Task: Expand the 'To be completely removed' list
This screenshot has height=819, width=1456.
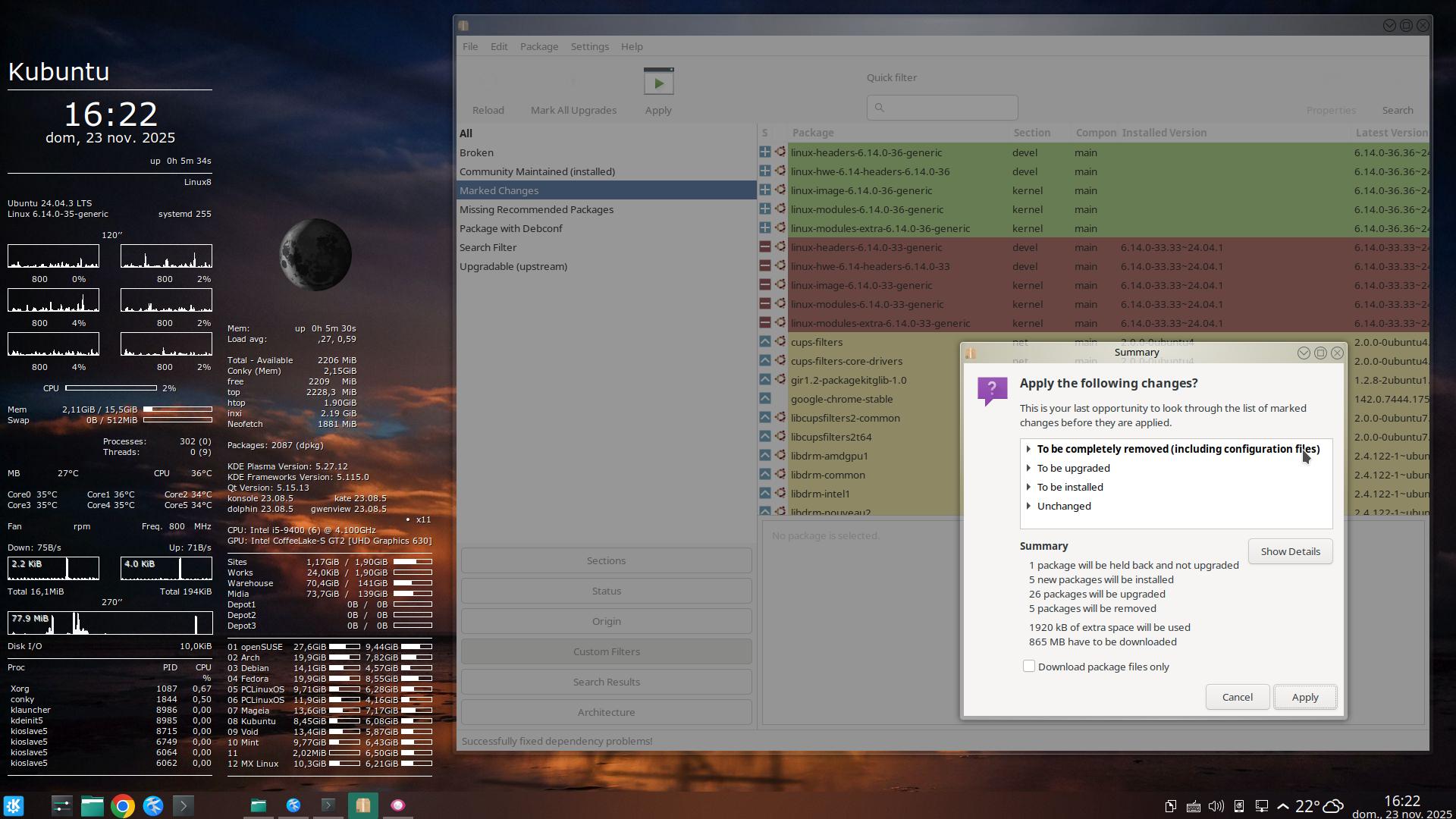Action: point(1028,449)
